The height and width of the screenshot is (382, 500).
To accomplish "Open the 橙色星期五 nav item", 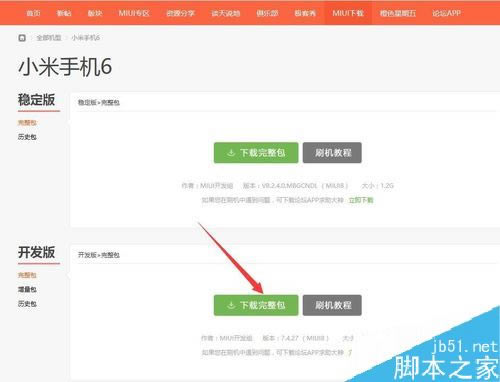I will tap(398, 13).
